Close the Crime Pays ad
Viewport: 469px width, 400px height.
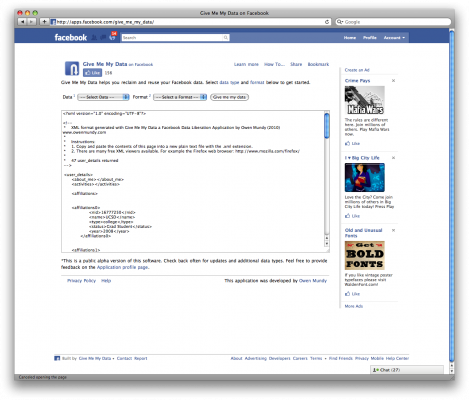coord(393,81)
